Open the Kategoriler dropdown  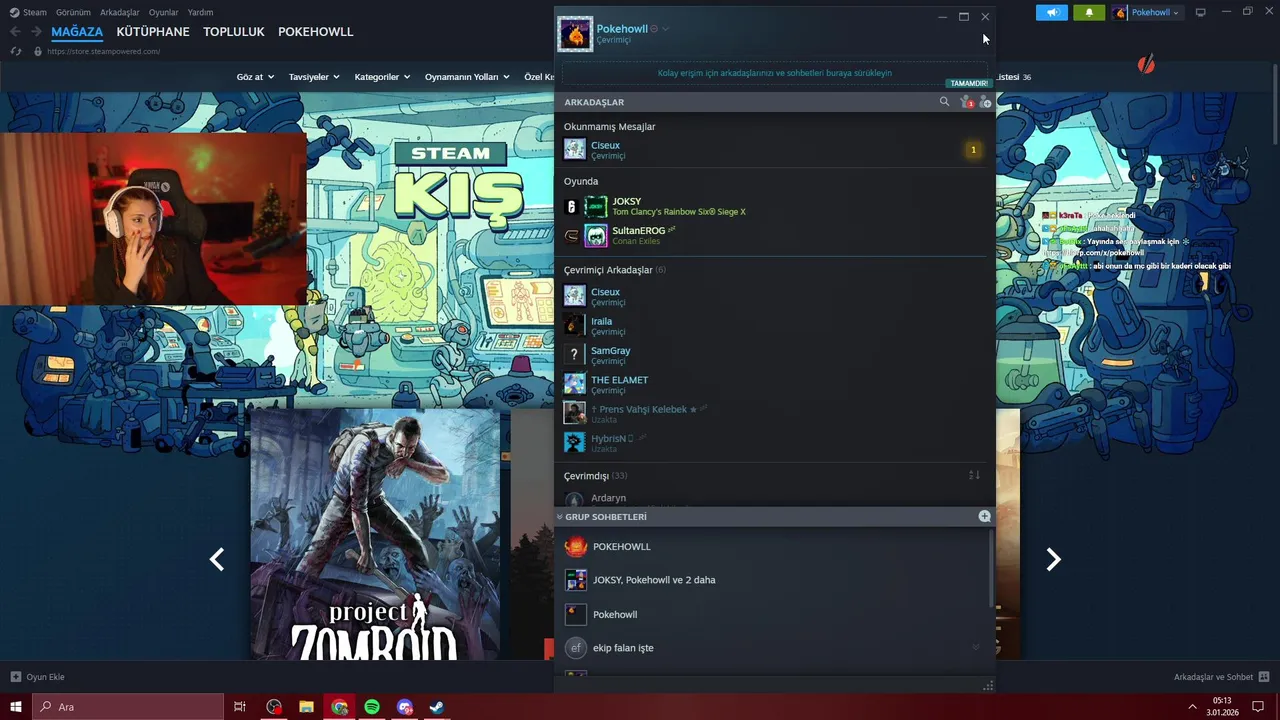click(x=382, y=77)
